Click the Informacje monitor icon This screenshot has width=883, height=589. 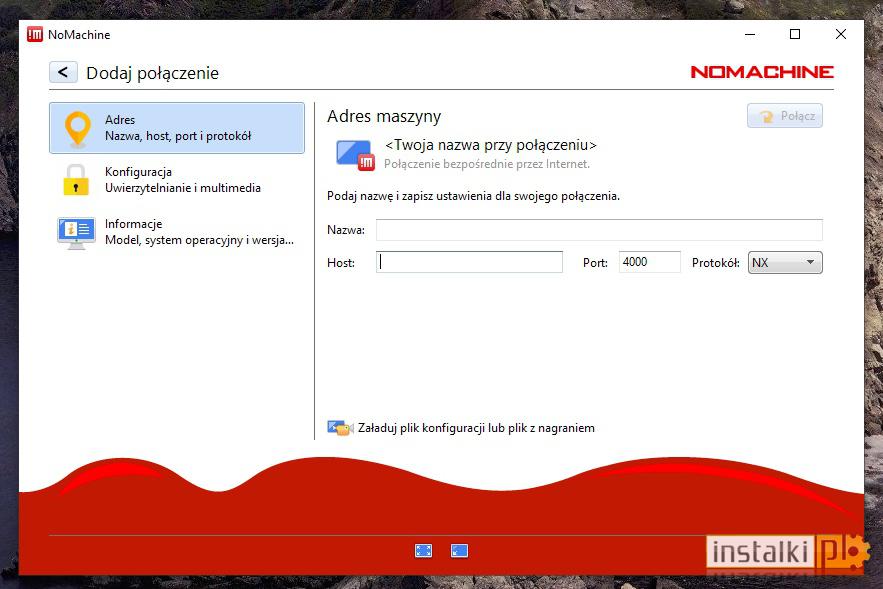[x=76, y=233]
